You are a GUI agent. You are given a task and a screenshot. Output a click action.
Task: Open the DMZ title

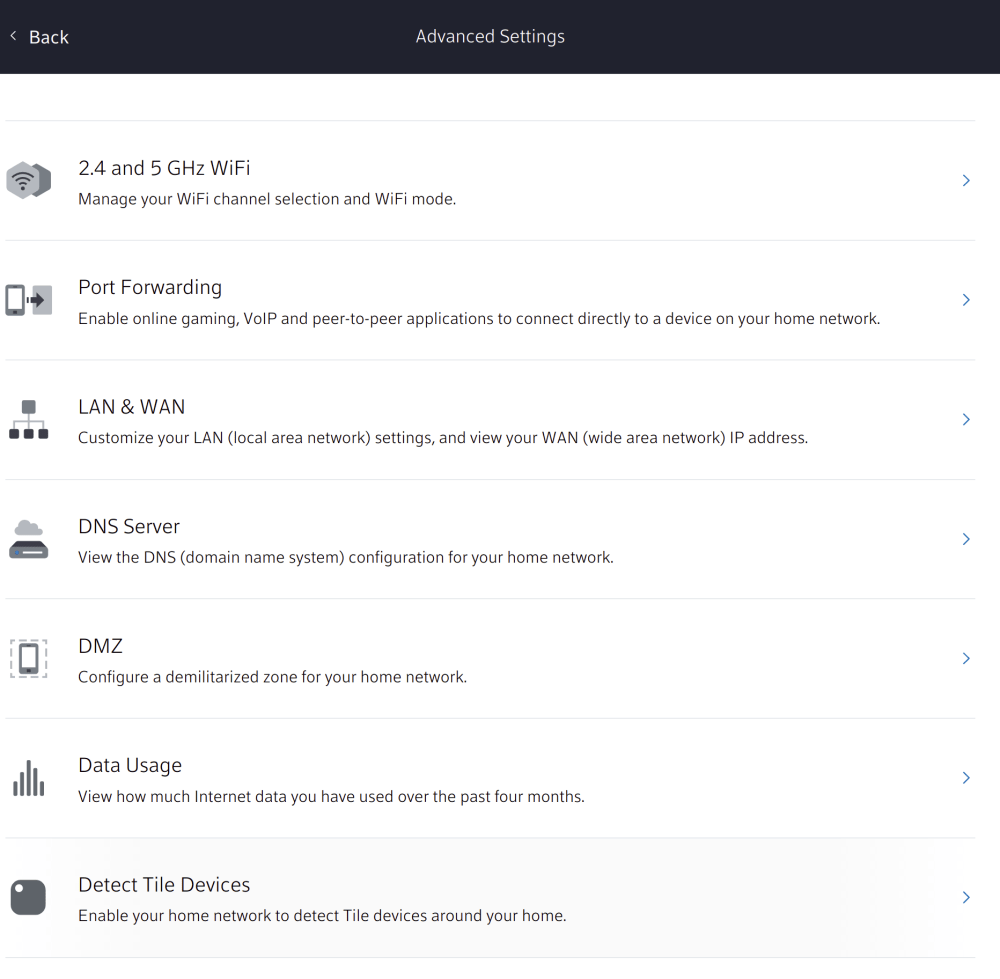pyautogui.click(x=100, y=646)
